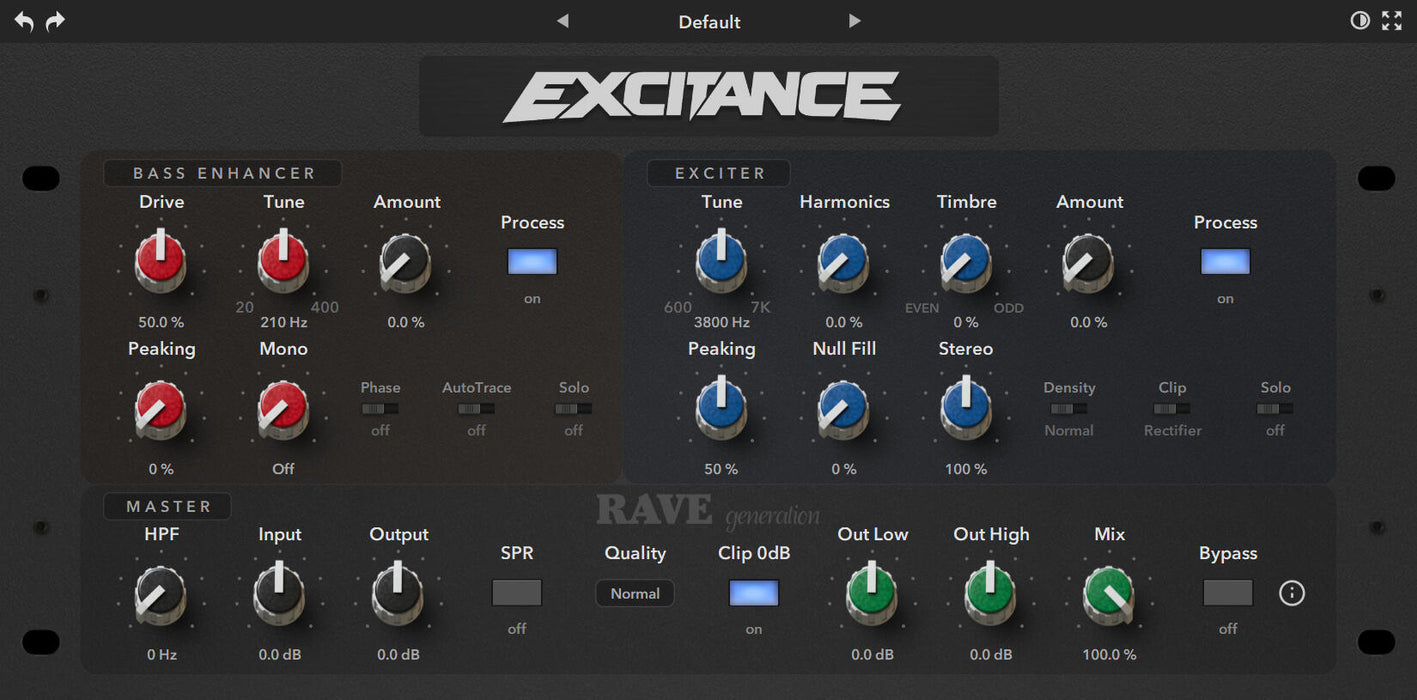The image size is (1417, 700).
Task: Click the Exciter Tune value 3800 Hz
Action: click(721, 322)
